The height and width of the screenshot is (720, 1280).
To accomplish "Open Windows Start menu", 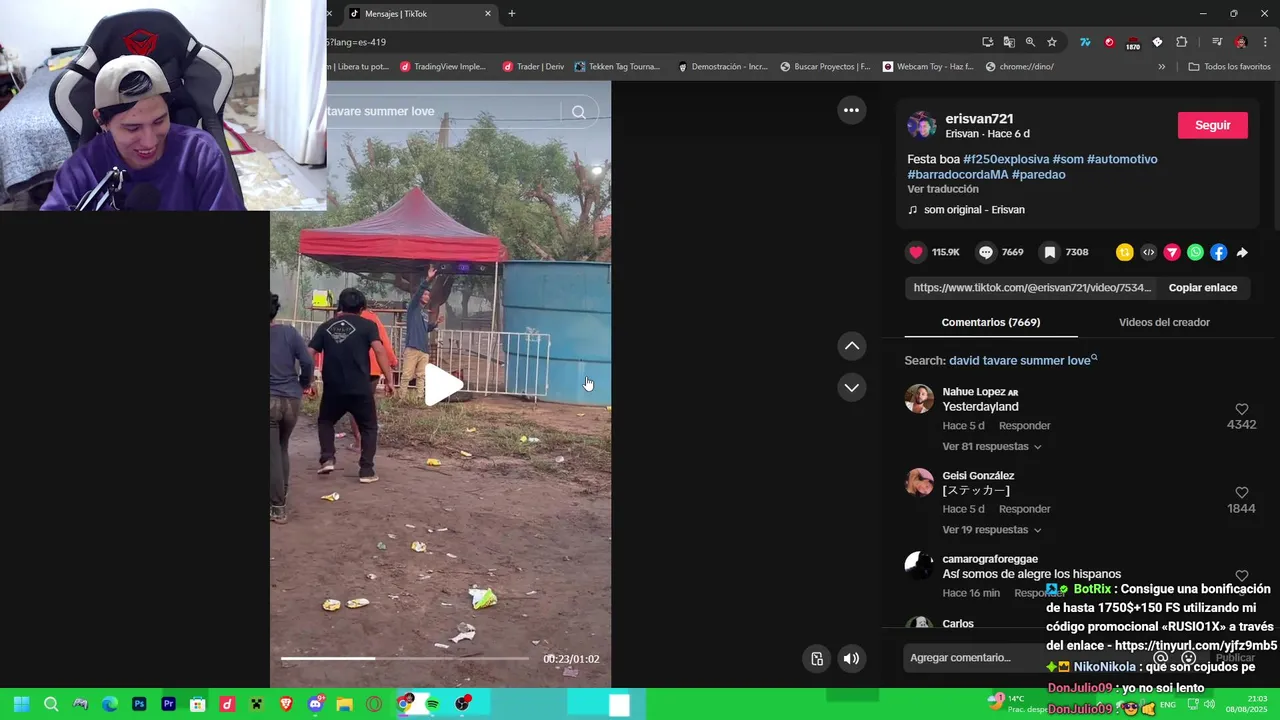I will (x=21, y=704).
